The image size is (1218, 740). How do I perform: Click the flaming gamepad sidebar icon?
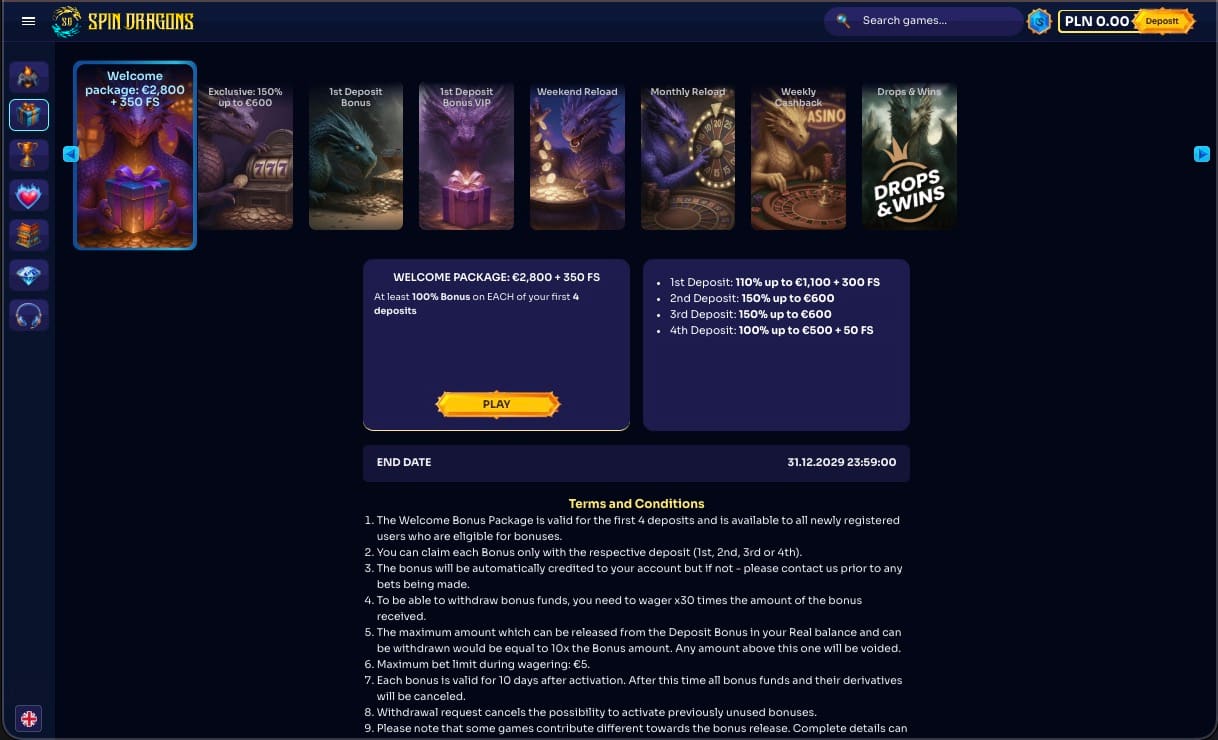(x=29, y=76)
